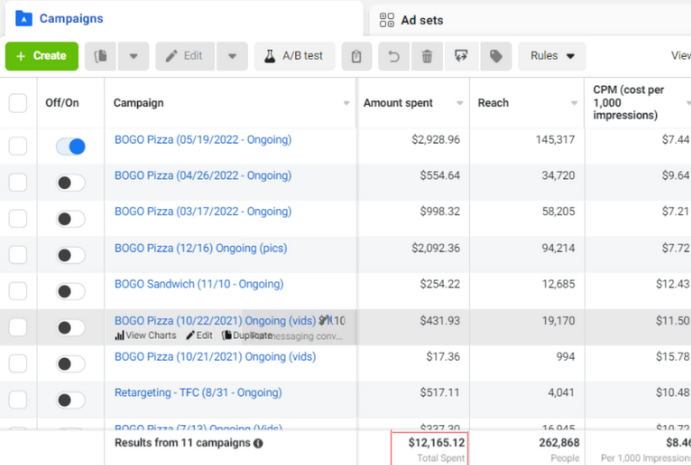Viewport: 691px width, 465px height.
Task: Click the export/share icon in toolbar
Action: (x=460, y=56)
